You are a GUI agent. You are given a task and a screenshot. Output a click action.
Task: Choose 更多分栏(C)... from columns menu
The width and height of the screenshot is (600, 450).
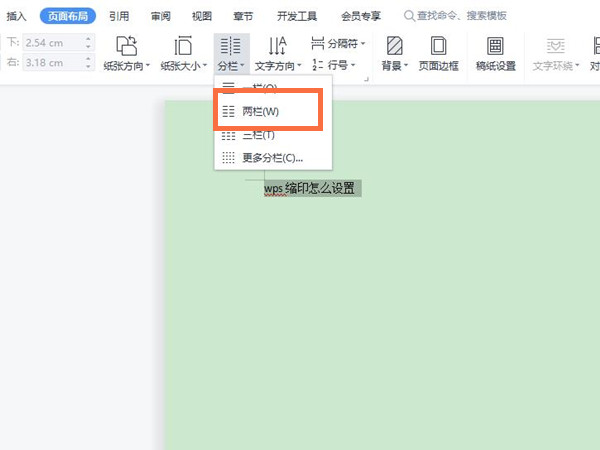point(270,157)
